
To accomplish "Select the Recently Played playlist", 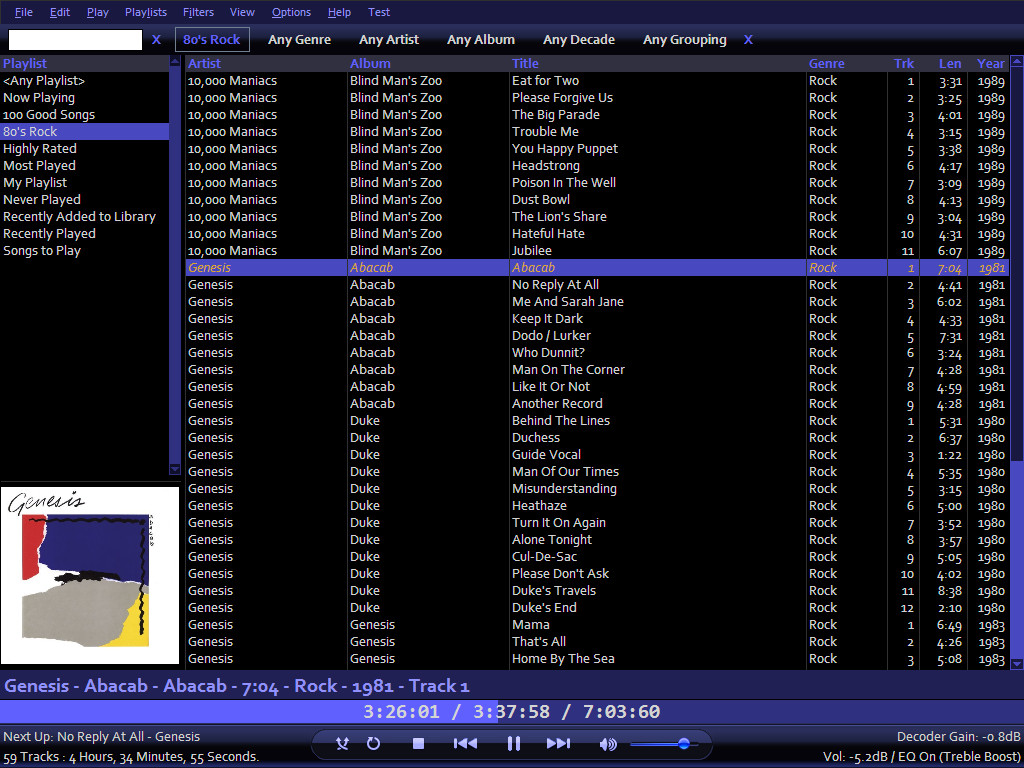I will (x=84, y=233).
